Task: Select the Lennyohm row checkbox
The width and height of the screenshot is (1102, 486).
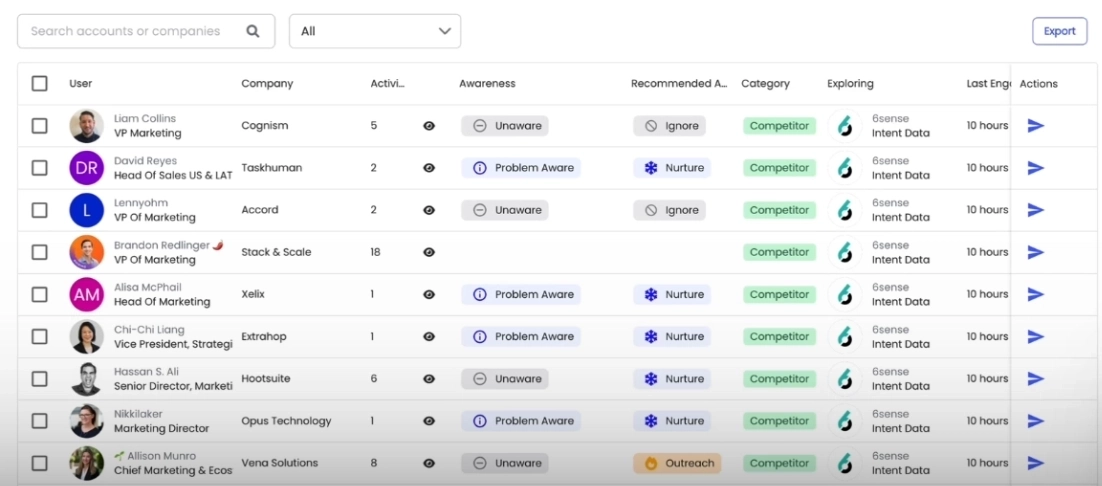Action: pyautogui.click(x=39, y=210)
